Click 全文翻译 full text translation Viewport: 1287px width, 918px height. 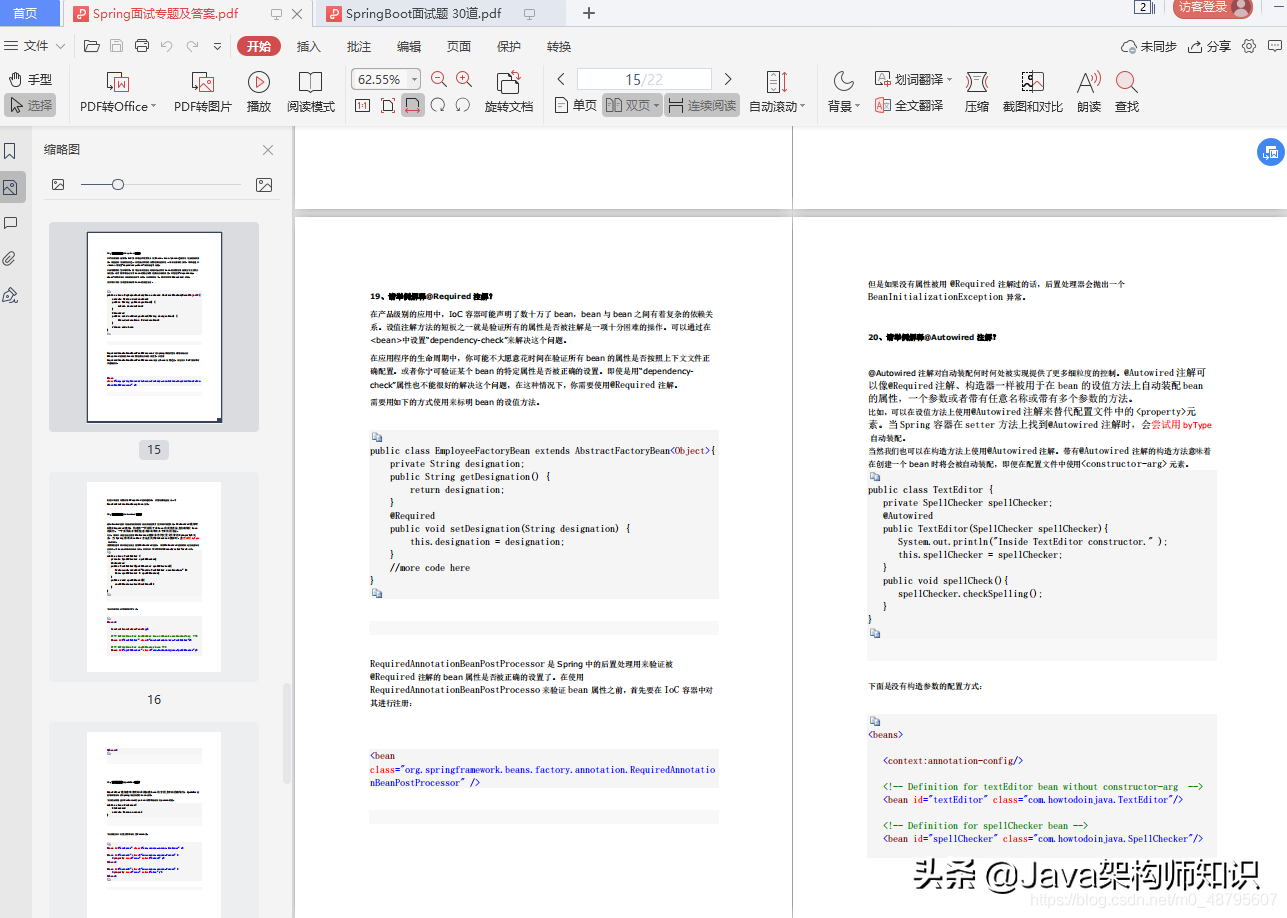909,105
